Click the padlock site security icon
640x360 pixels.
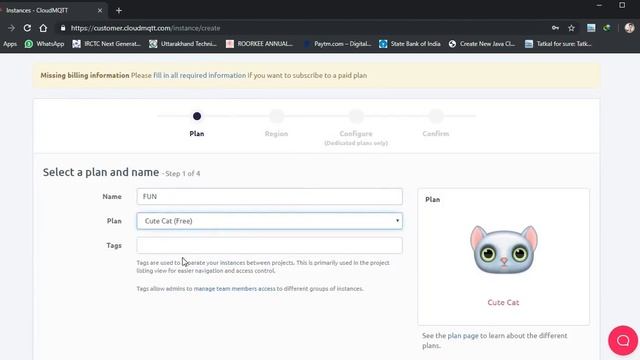click(x=62, y=28)
